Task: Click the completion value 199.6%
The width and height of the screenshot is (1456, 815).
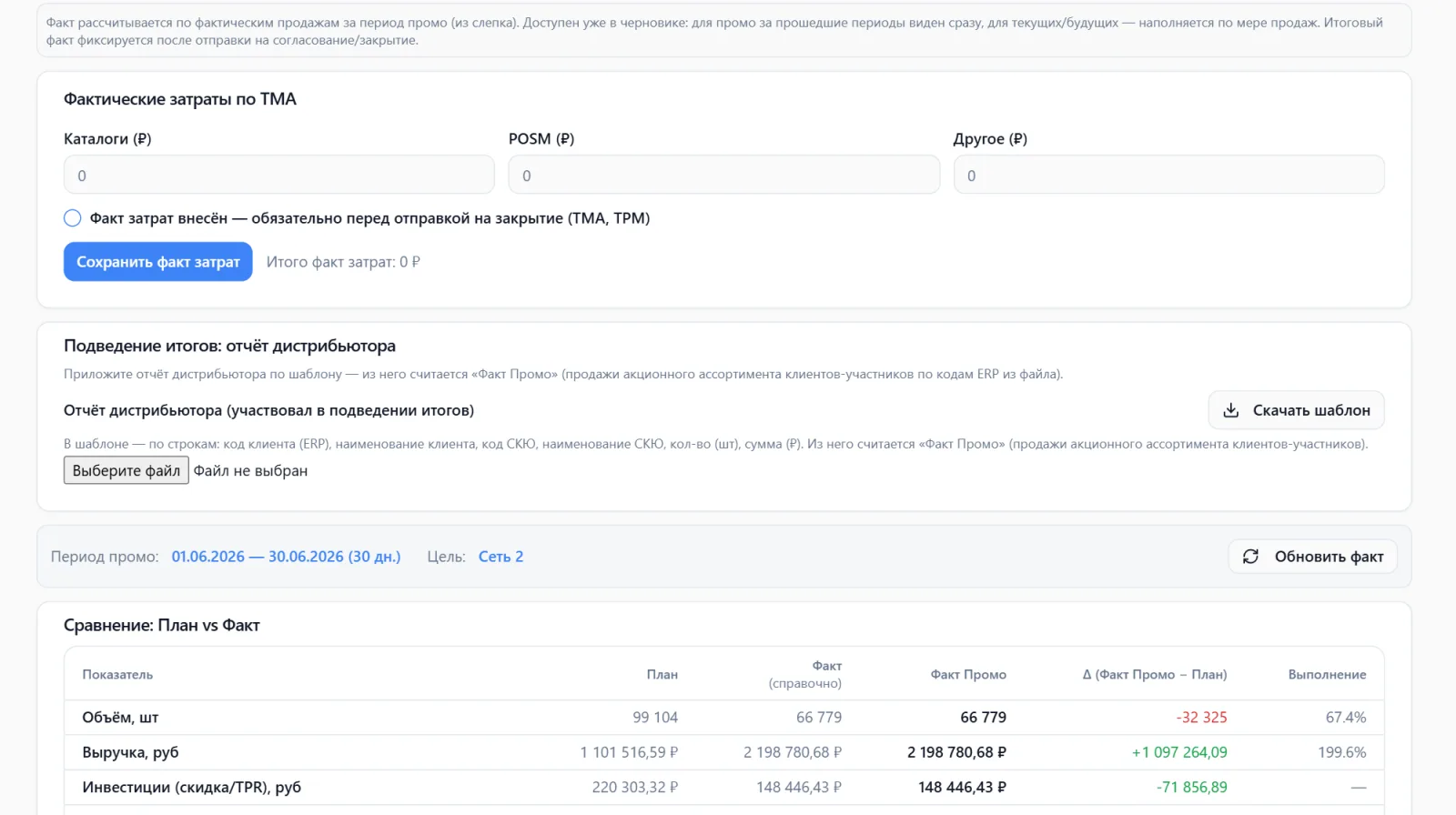Action: tap(1342, 752)
